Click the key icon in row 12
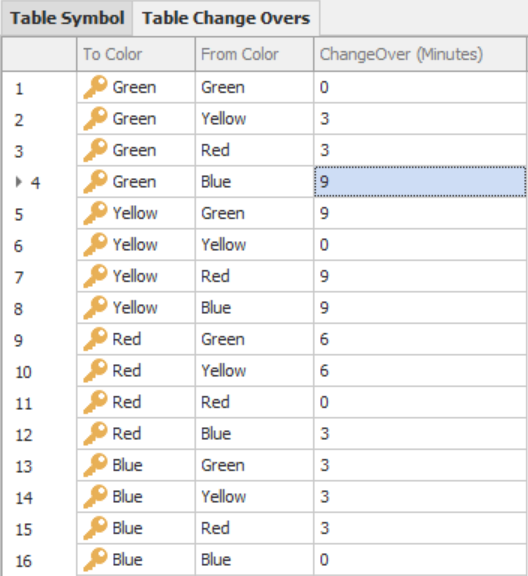The width and height of the screenshot is (528, 576). 95,434
